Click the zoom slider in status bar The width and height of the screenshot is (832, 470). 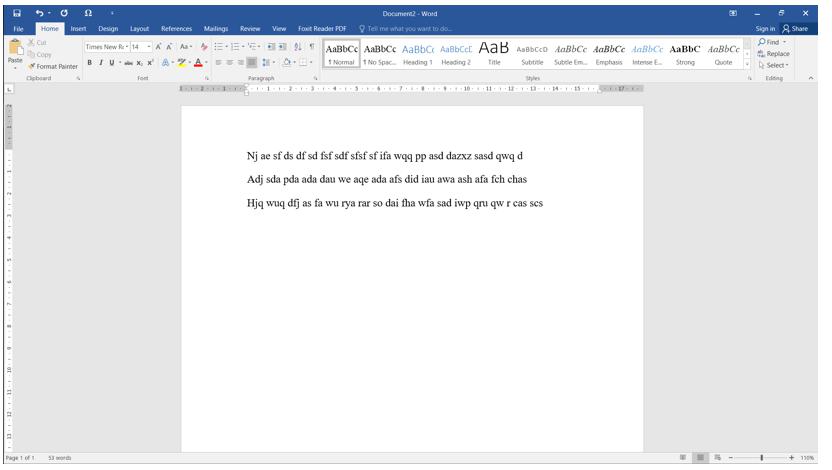coord(761,458)
